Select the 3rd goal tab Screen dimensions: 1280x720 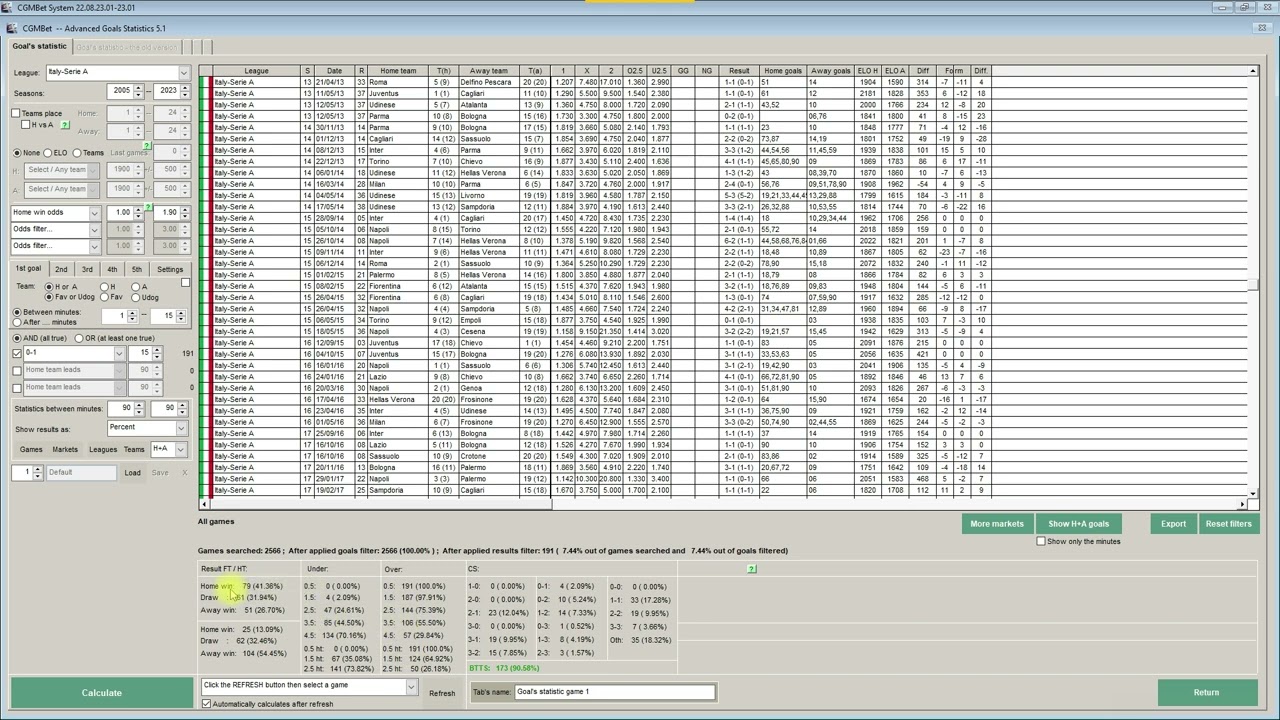pos(87,269)
